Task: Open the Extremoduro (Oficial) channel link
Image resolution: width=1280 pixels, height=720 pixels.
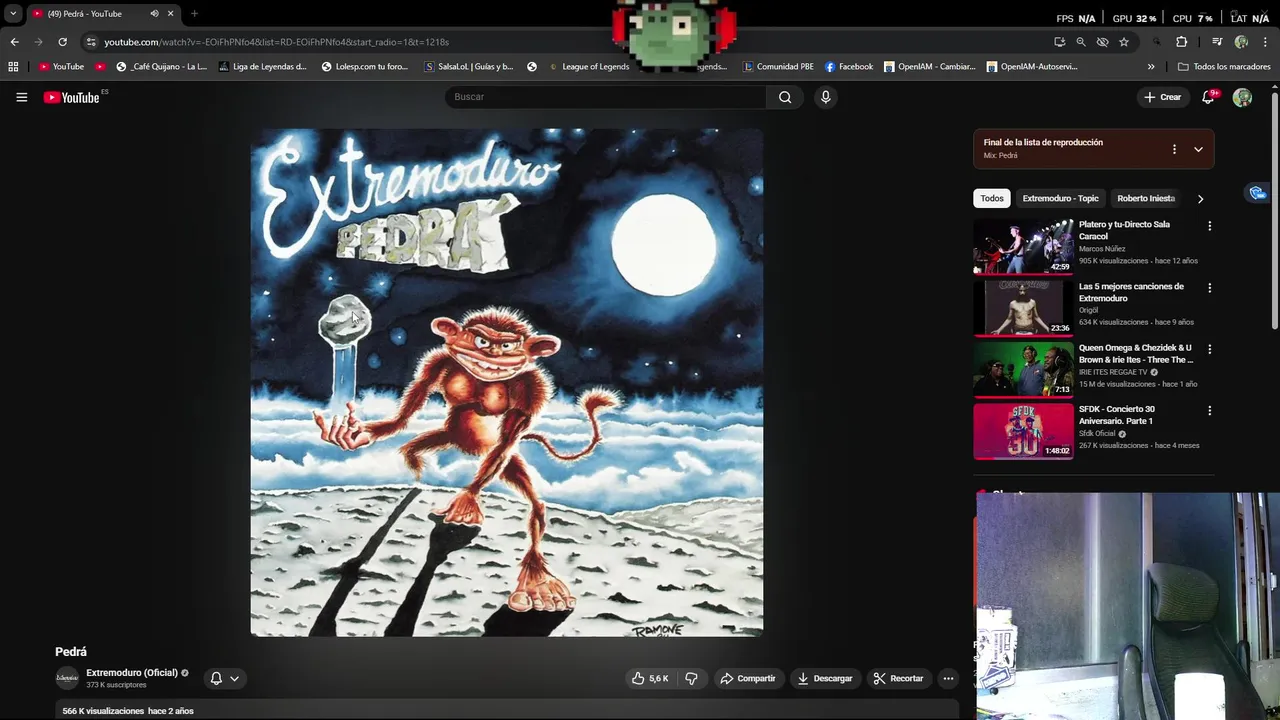Action: tap(132, 673)
